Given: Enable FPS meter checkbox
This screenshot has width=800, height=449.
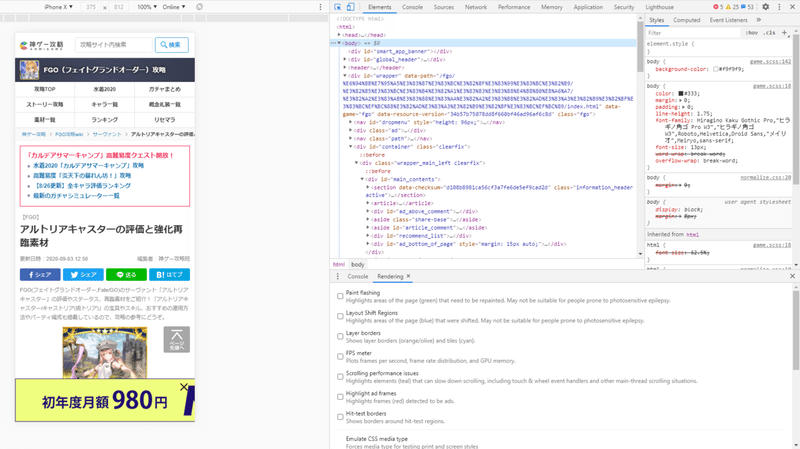Looking at the screenshot, I should tap(340, 357).
